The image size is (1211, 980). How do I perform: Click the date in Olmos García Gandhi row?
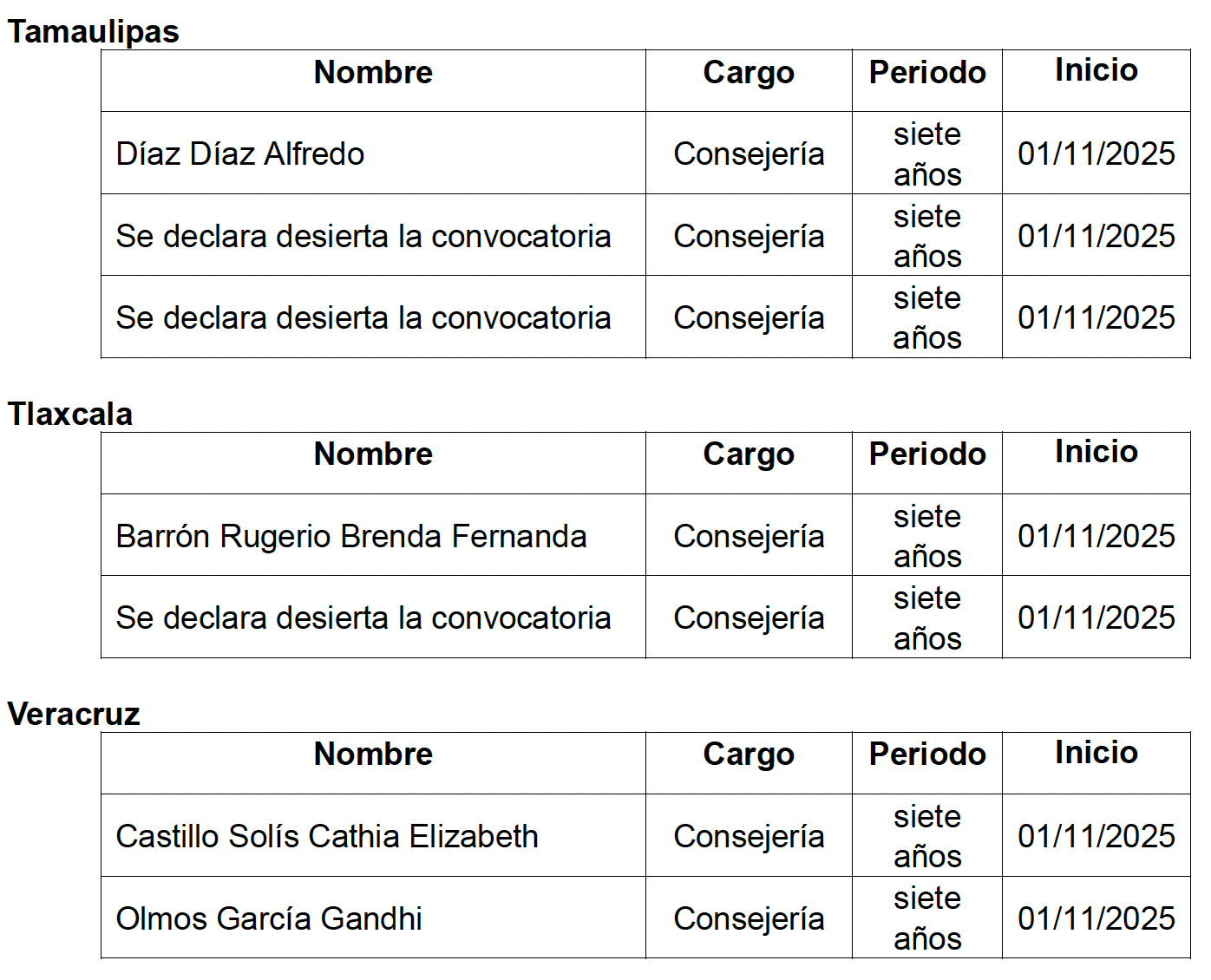pyautogui.click(x=1096, y=918)
